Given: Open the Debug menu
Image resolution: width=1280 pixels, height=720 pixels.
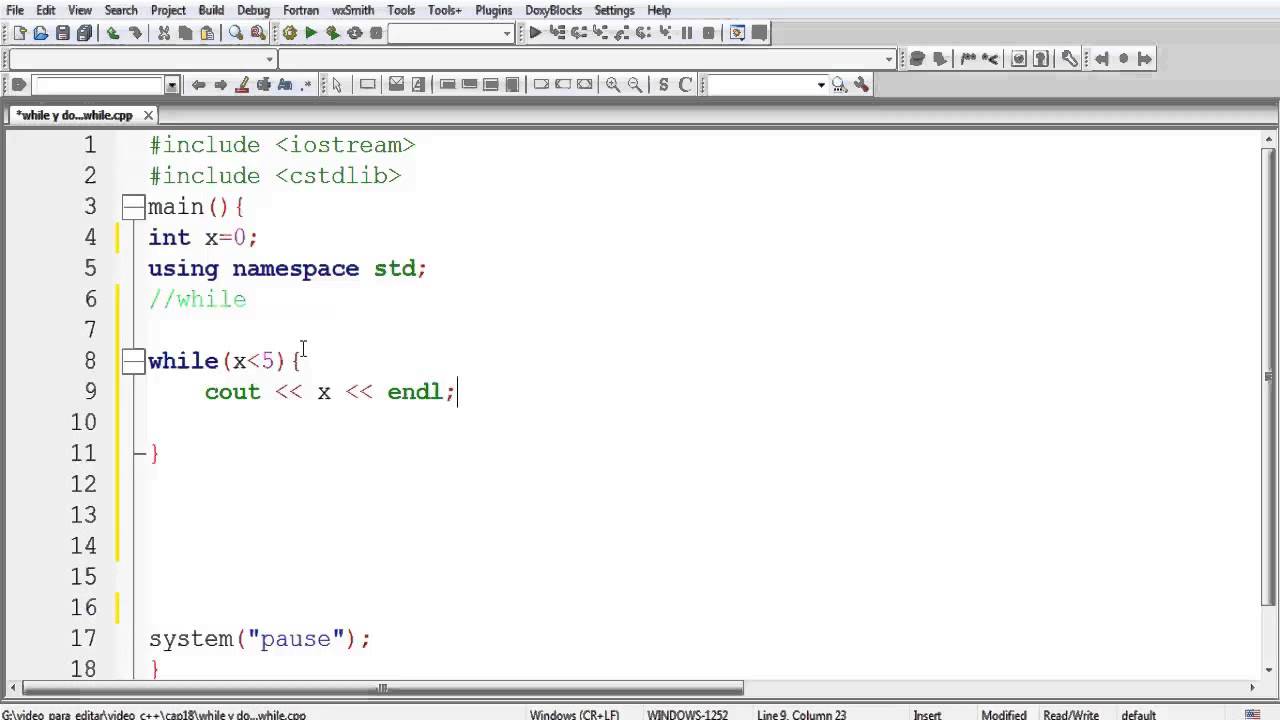Looking at the screenshot, I should coord(253,10).
